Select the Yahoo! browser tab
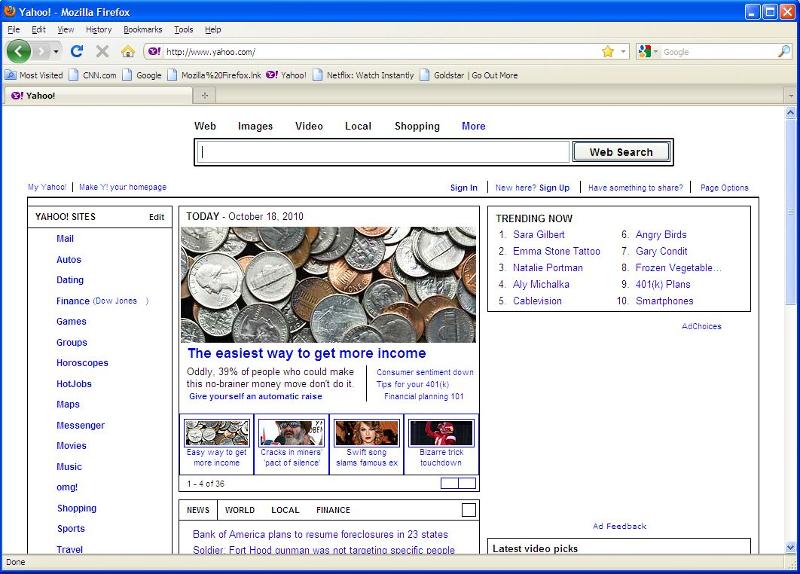Viewport: 800px width, 574px height. coord(98,95)
